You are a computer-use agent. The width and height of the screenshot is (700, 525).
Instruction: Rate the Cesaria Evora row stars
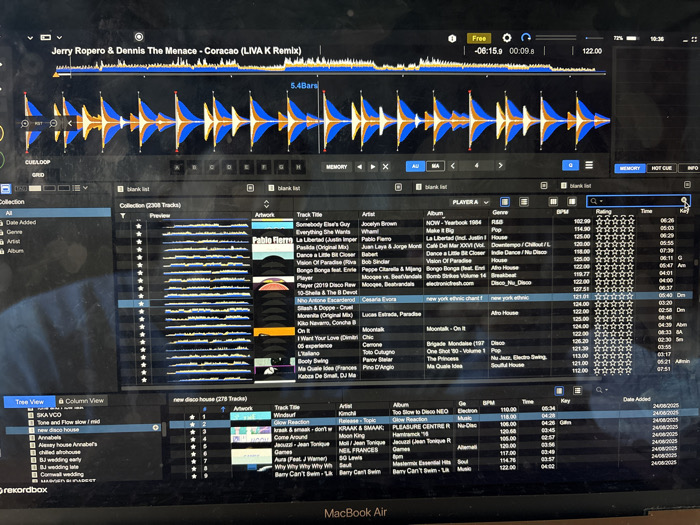click(615, 296)
